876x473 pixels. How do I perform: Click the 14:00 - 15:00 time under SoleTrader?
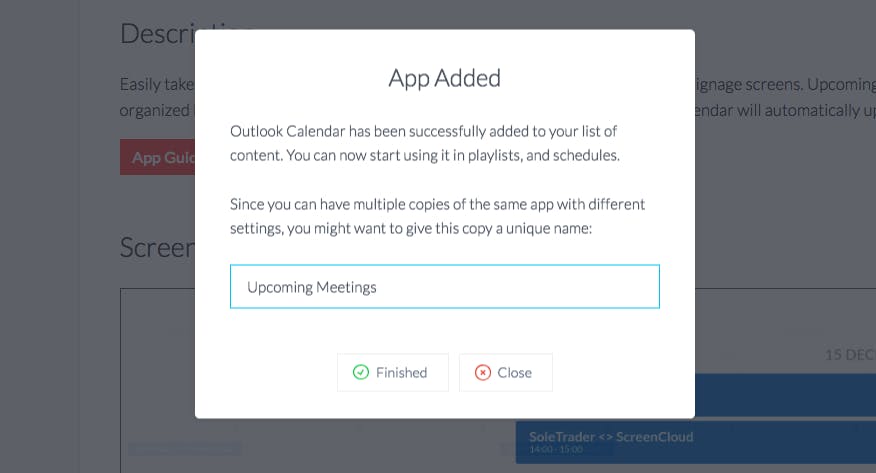pyautogui.click(x=556, y=450)
